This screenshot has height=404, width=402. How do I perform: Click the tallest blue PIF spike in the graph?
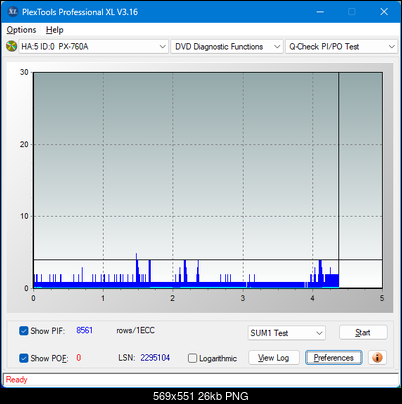(136, 270)
